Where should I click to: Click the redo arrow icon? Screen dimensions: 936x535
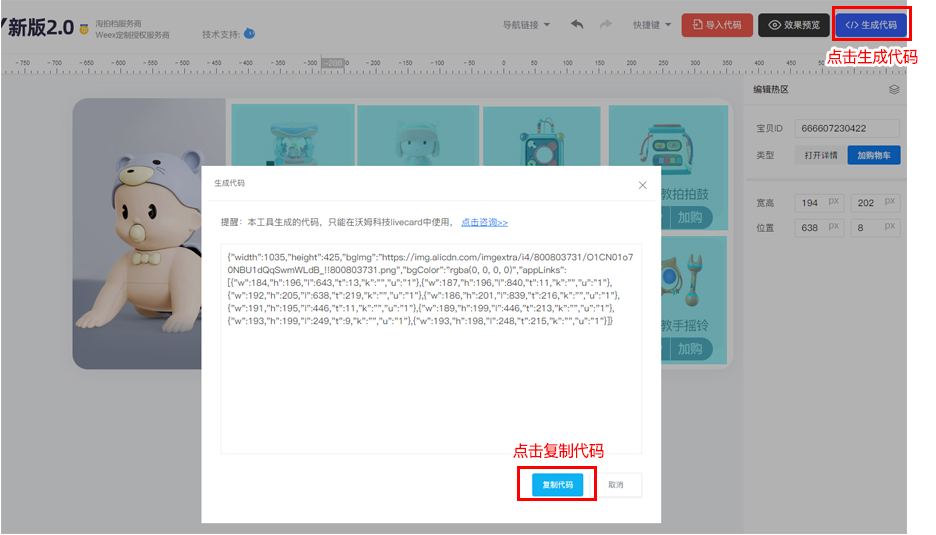pyautogui.click(x=605, y=24)
